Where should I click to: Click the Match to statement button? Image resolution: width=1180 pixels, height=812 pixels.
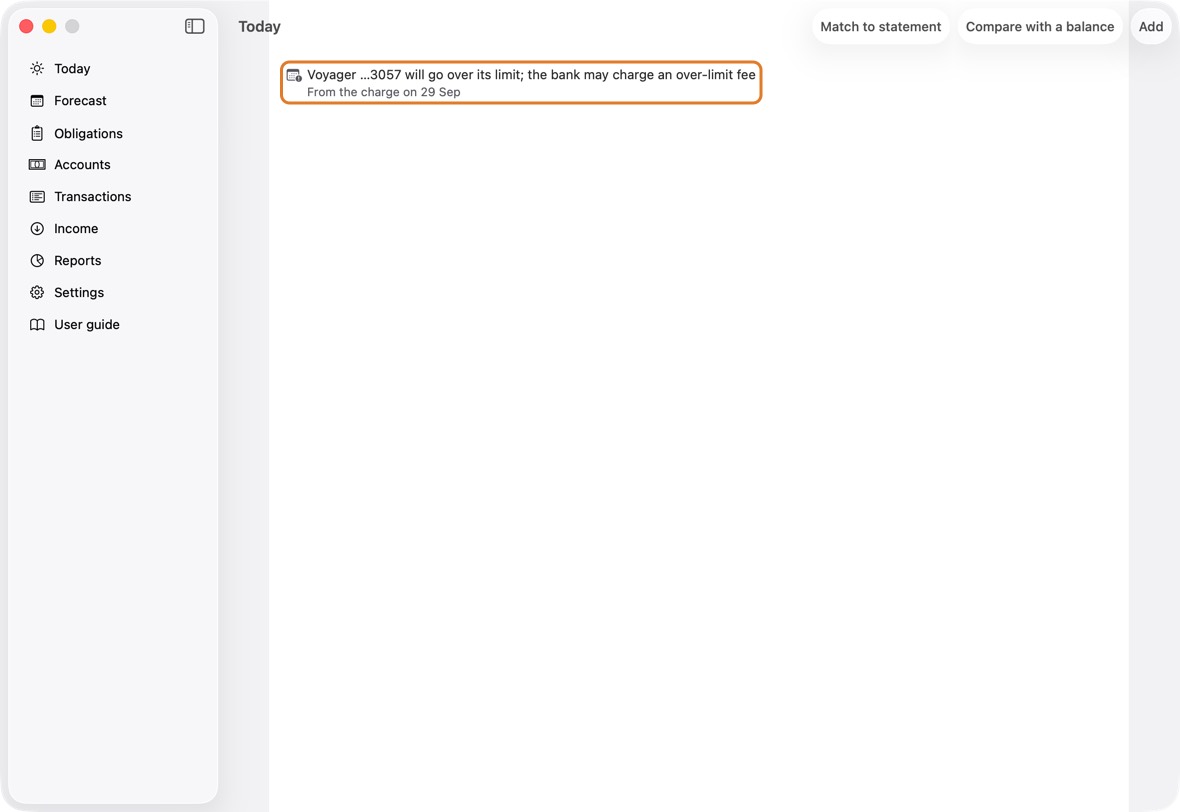[x=880, y=26]
